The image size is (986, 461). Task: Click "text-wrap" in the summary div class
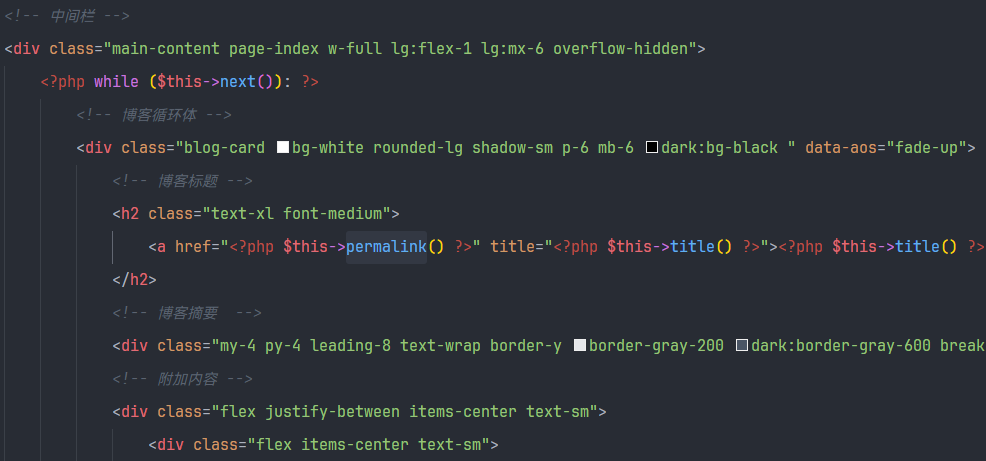441,345
